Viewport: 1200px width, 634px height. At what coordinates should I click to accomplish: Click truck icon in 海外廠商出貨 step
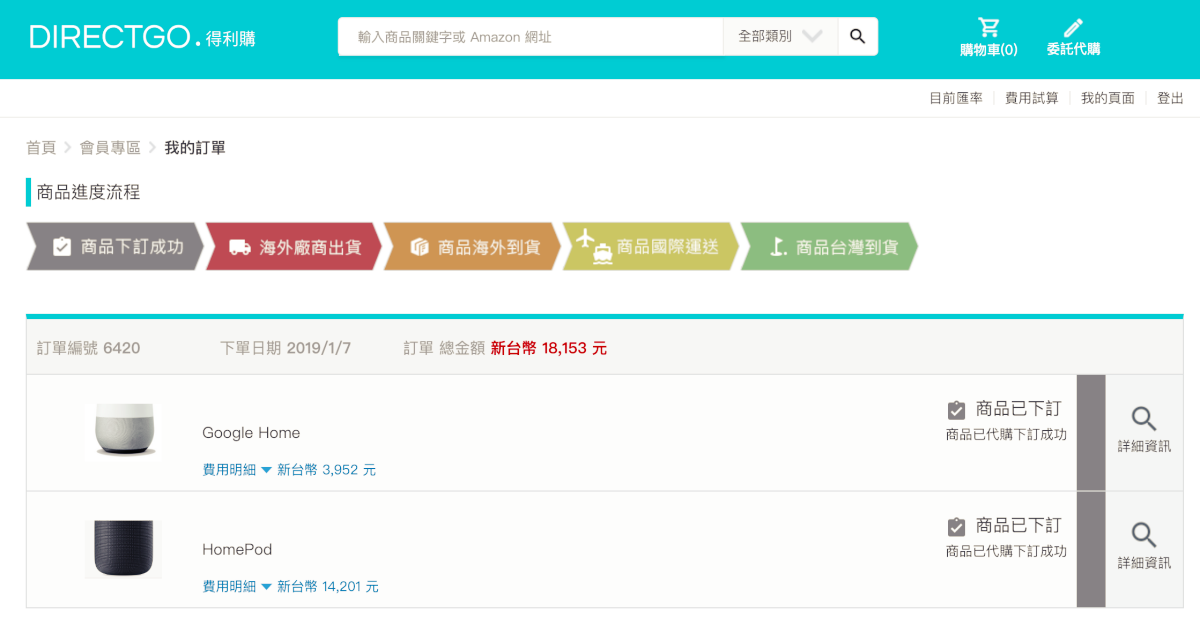tap(240, 247)
